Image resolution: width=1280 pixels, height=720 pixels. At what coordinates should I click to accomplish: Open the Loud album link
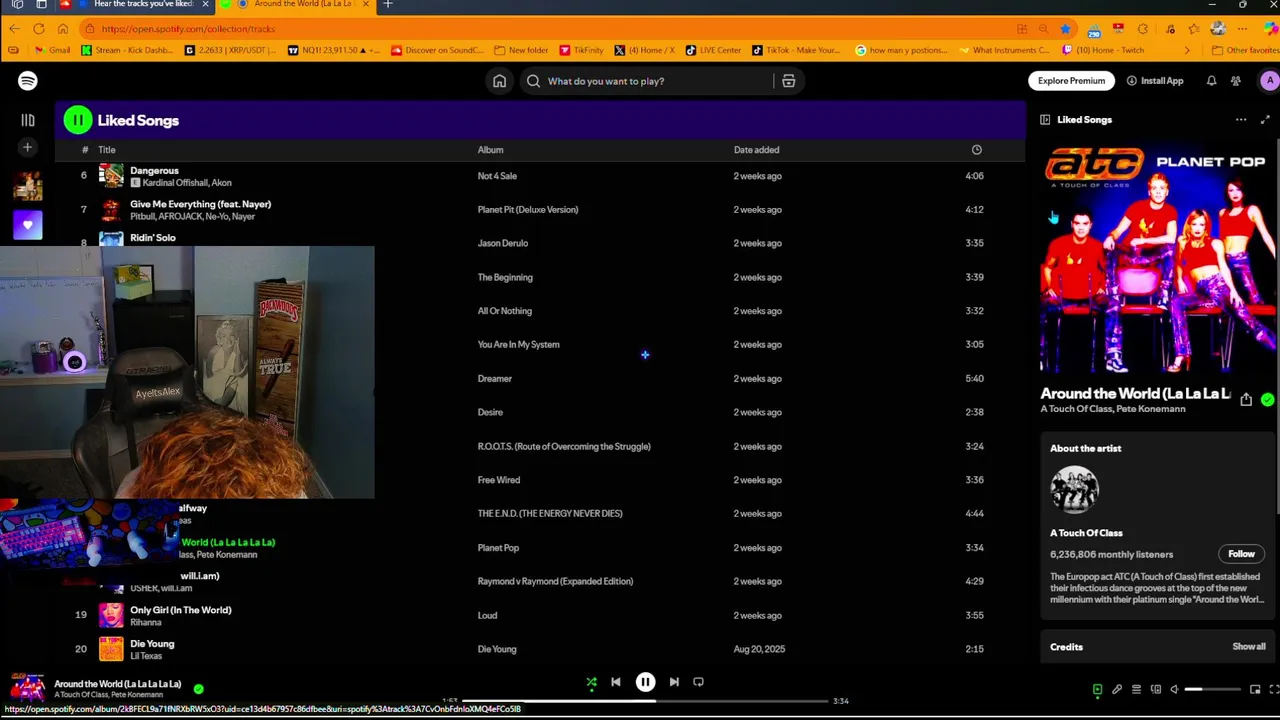tap(487, 616)
